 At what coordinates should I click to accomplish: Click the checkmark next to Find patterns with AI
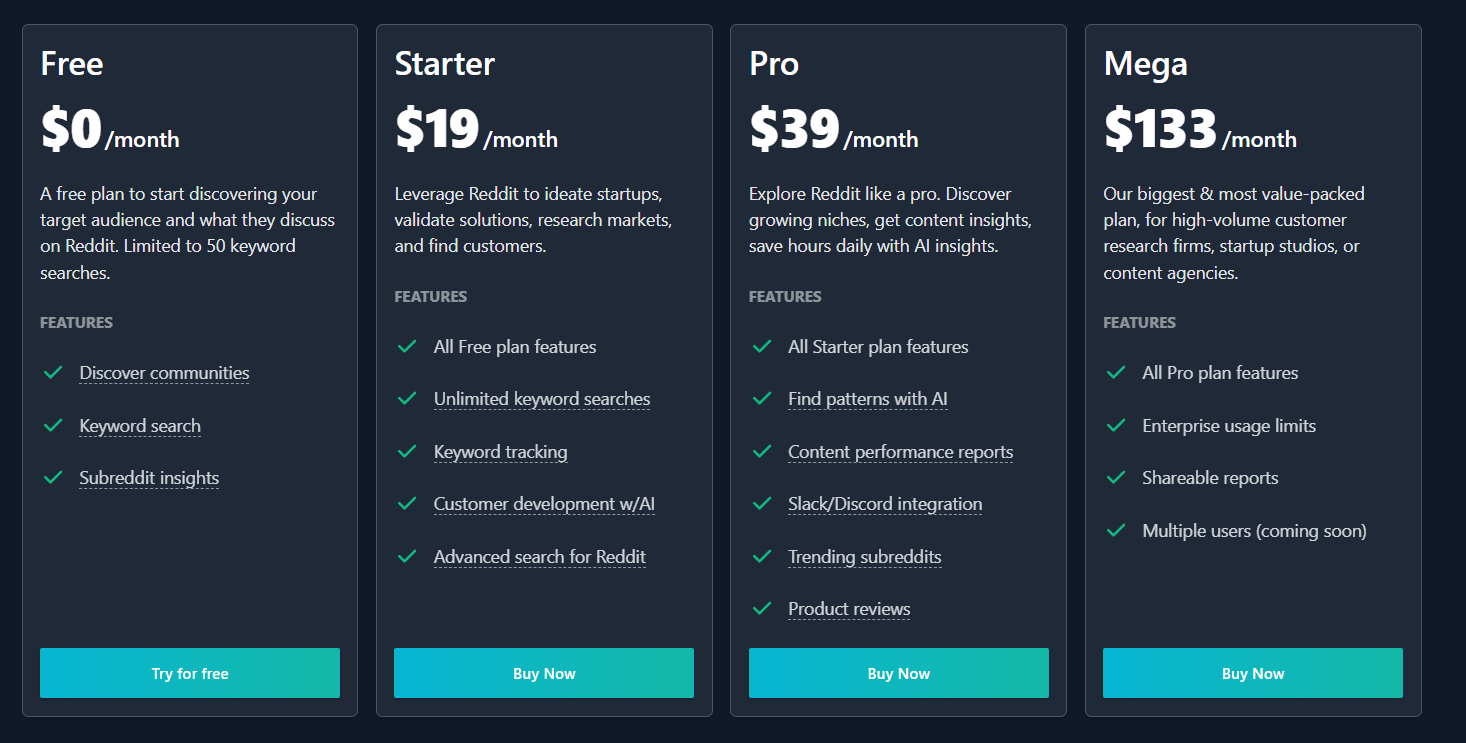click(762, 399)
